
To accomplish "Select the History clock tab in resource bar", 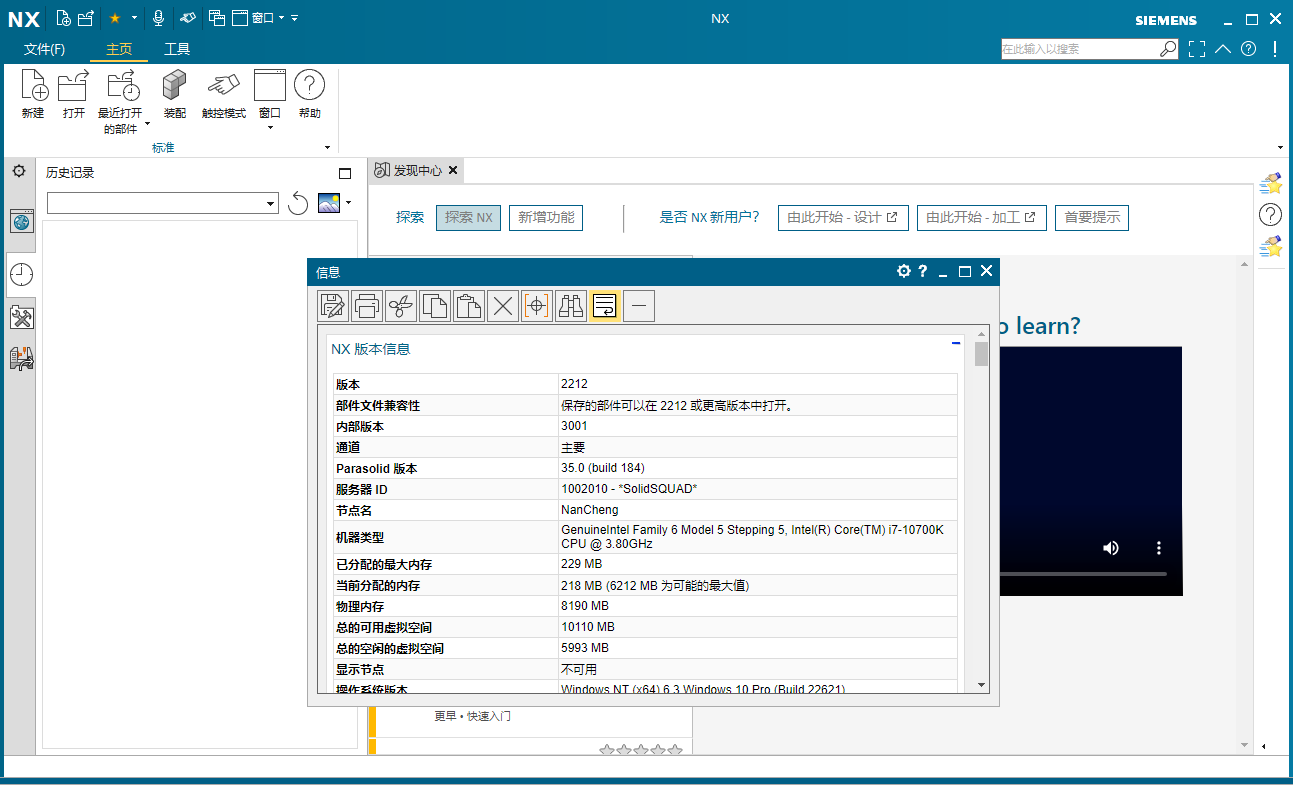I will [x=21, y=274].
